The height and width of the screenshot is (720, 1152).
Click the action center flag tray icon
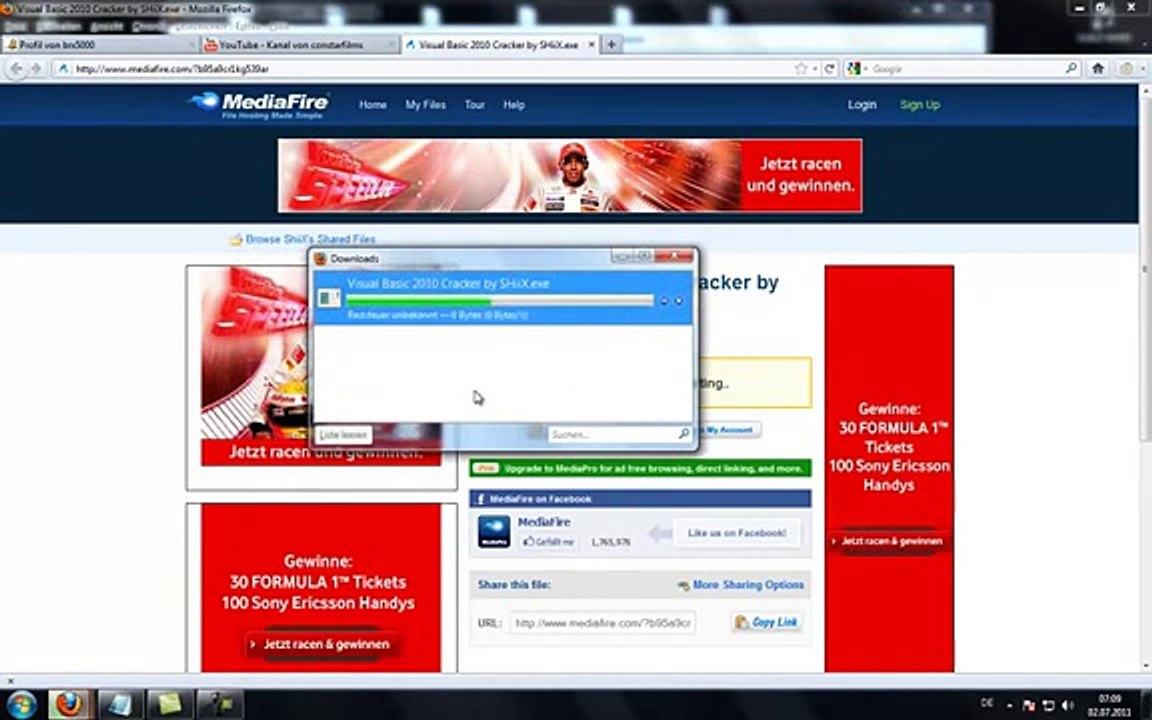click(1029, 705)
